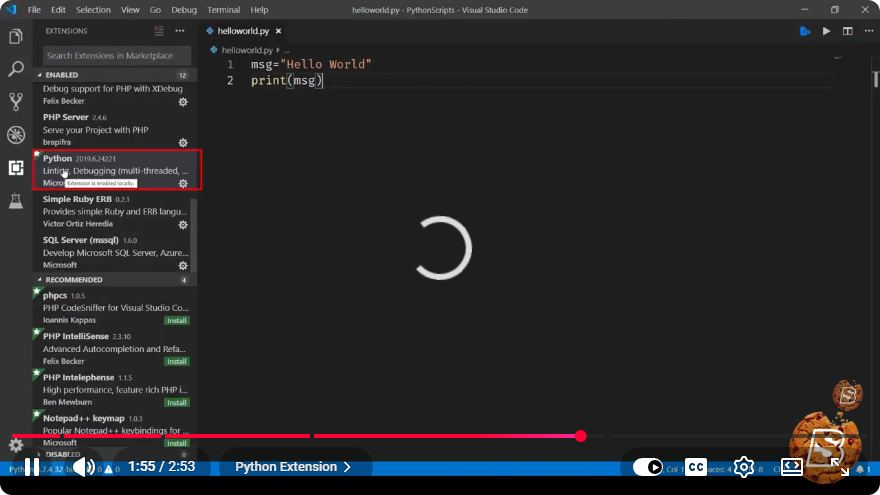
Task: Click the Search Extensions in Marketplace field
Action: [x=117, y=56]
